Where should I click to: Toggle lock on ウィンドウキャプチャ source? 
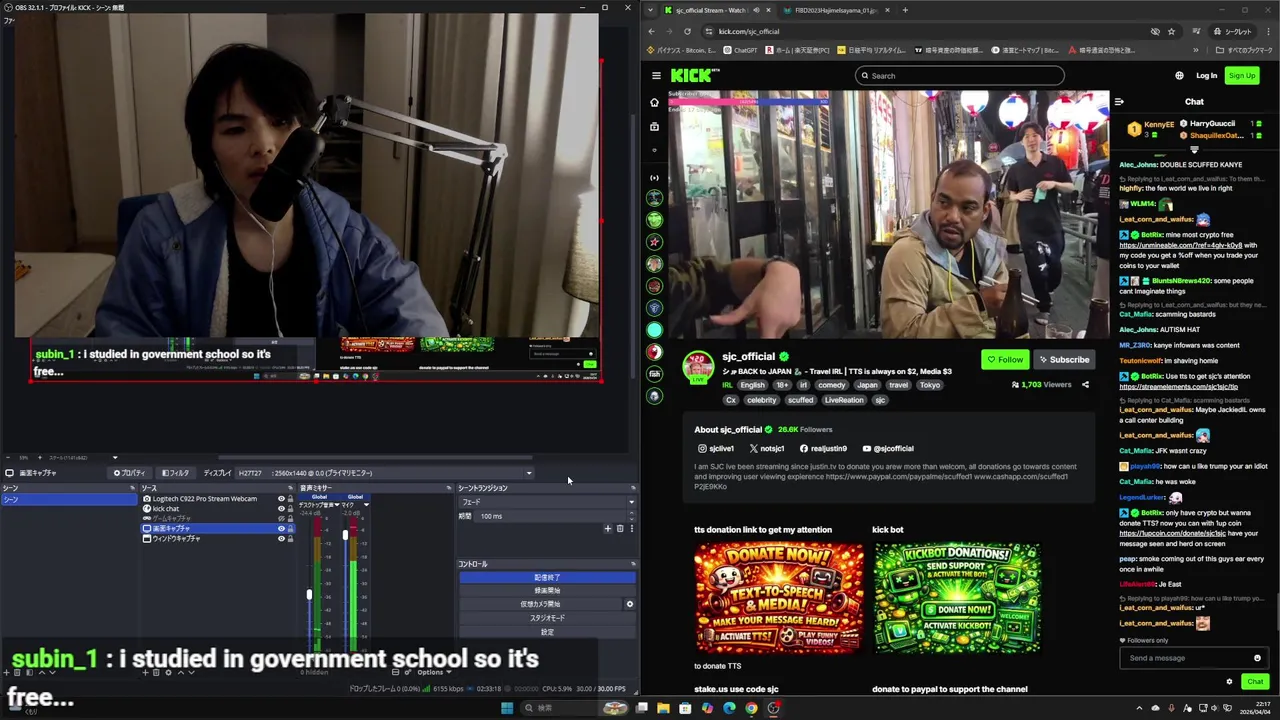click(290, 538)
